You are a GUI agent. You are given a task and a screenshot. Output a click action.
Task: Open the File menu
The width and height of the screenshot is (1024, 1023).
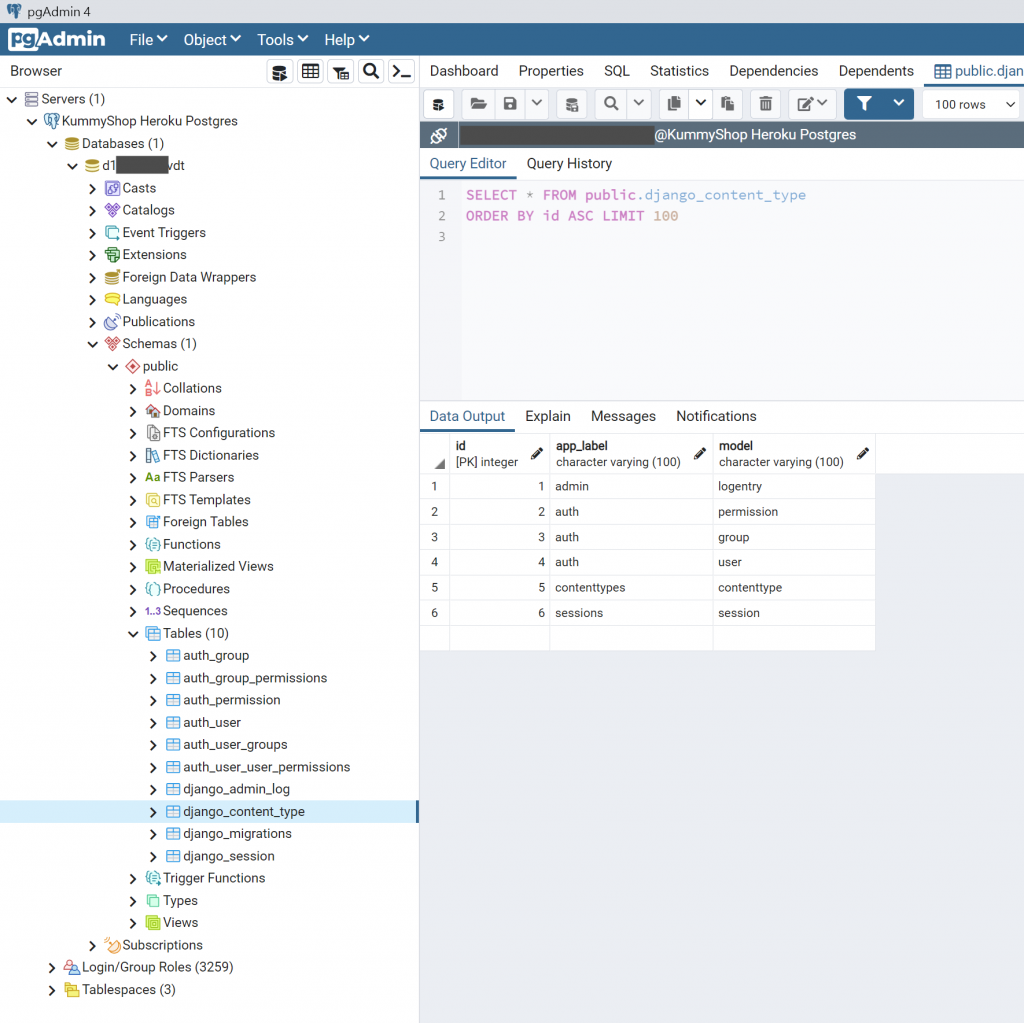(148, 40)
